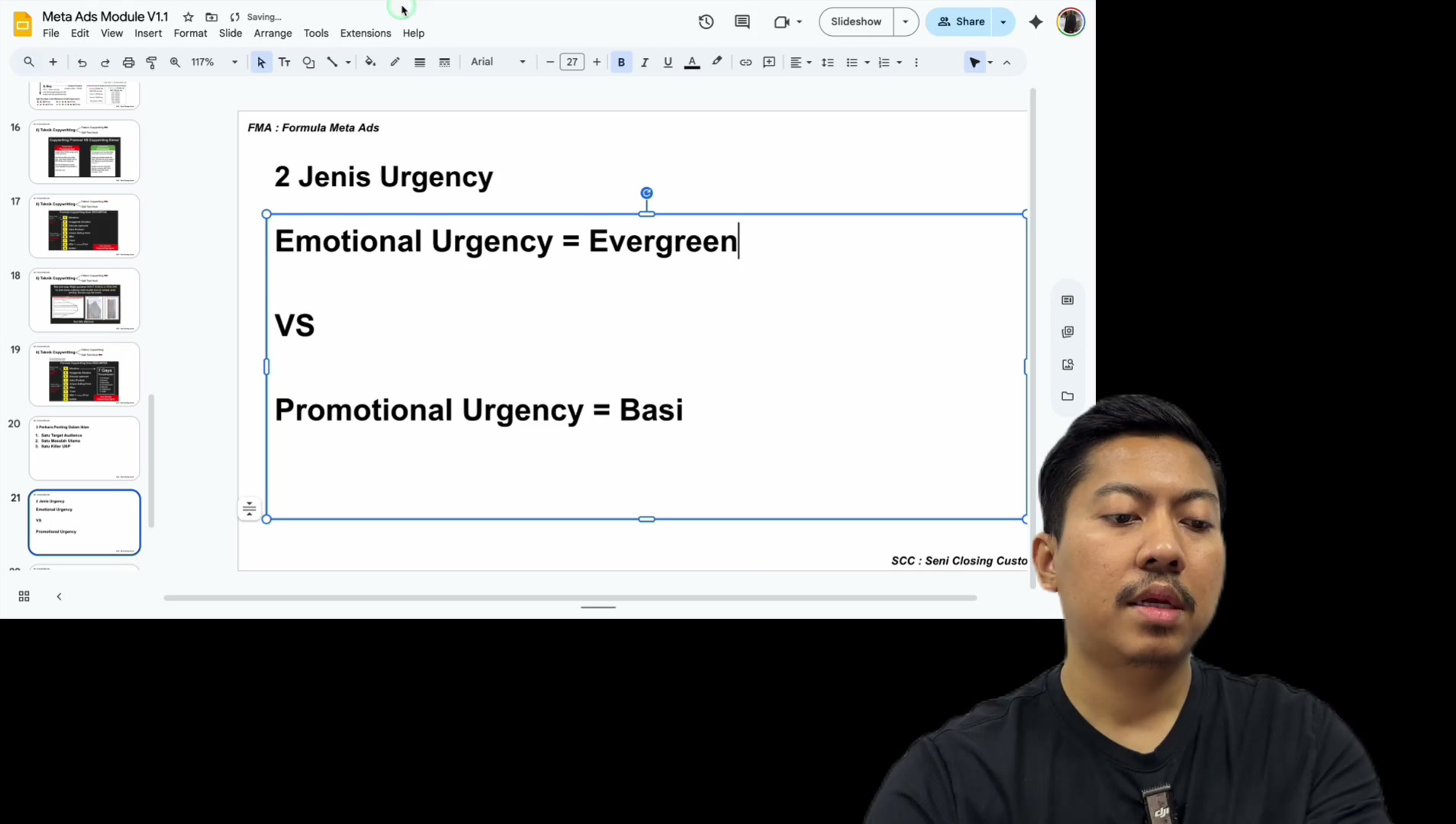This screenshot has width=1456, height=824.
Task: Toggle Bold formatting
Action: coord(621,63)
